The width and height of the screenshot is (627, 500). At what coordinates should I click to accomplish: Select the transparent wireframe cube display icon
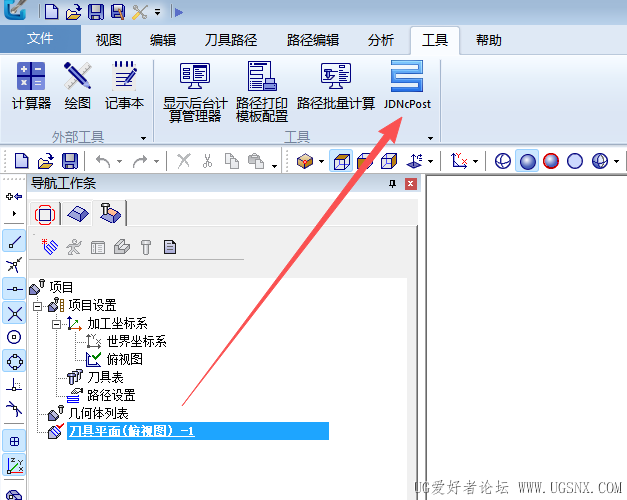[389, 161]
